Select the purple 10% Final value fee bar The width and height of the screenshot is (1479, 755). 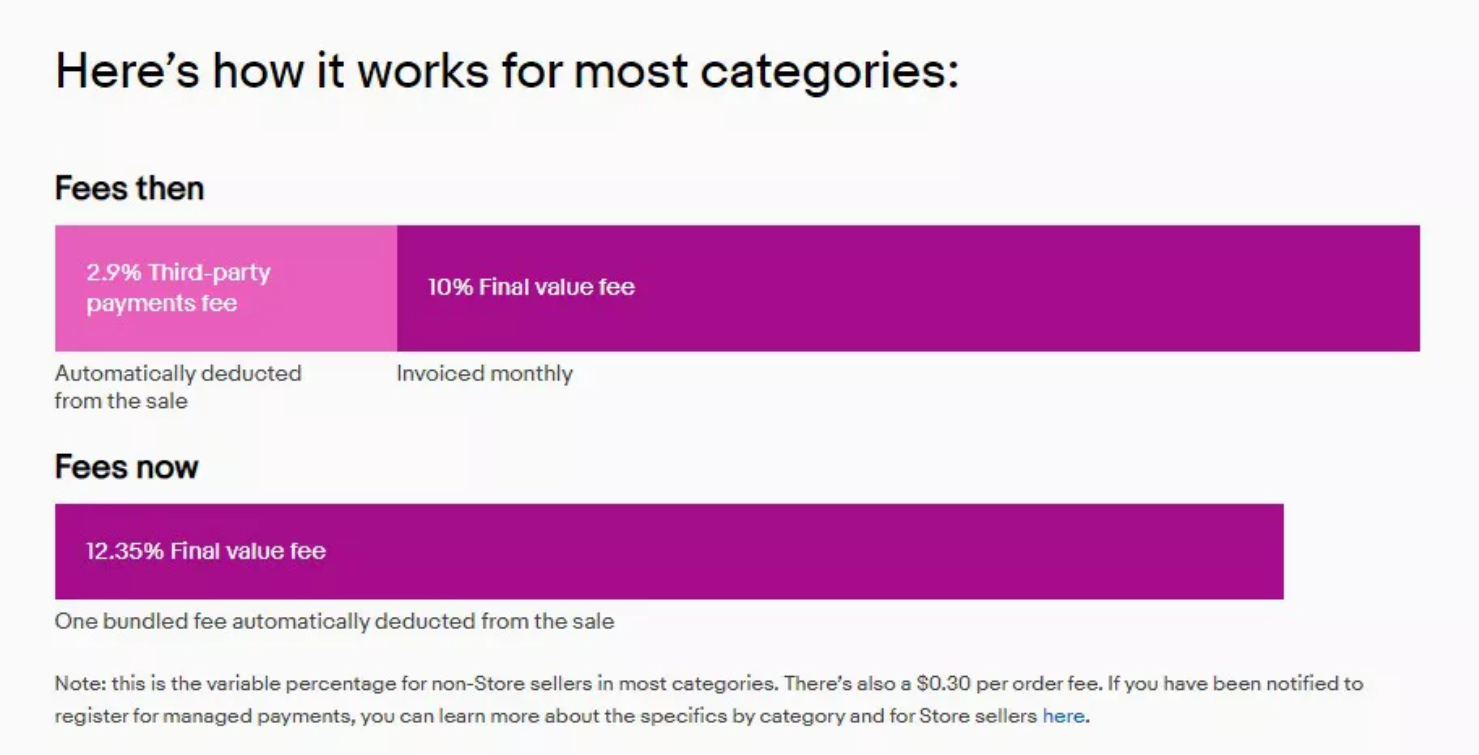click(x=908, y=288)
